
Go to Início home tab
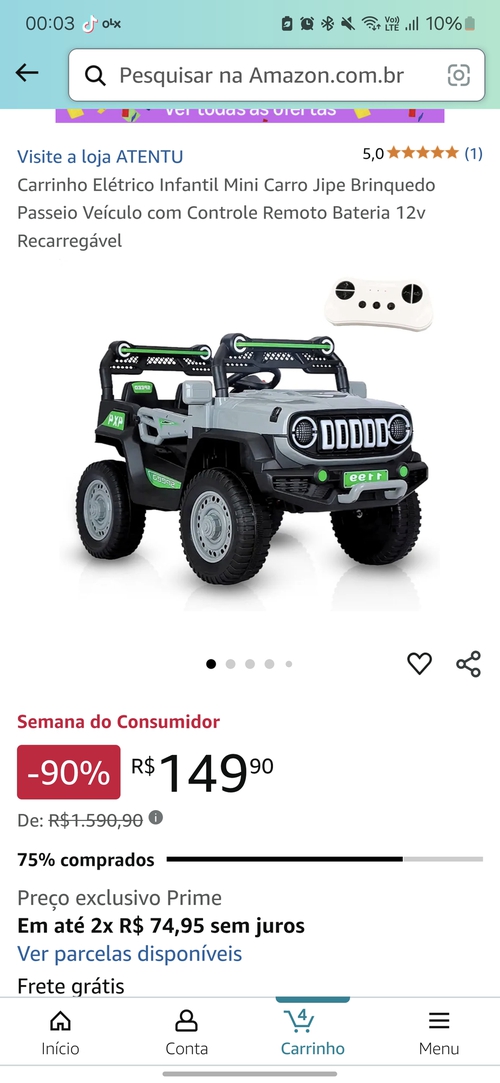[60, 1033]
